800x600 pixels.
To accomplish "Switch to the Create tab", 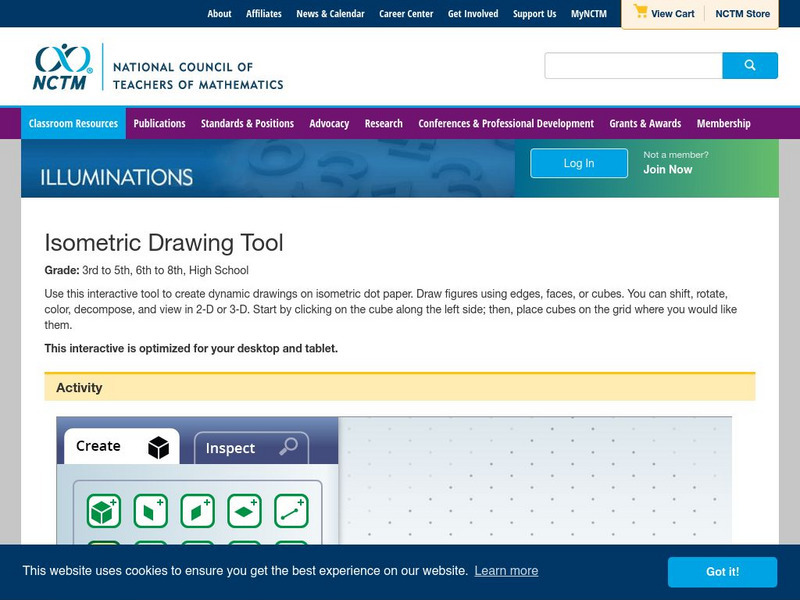I will (118, 447).
